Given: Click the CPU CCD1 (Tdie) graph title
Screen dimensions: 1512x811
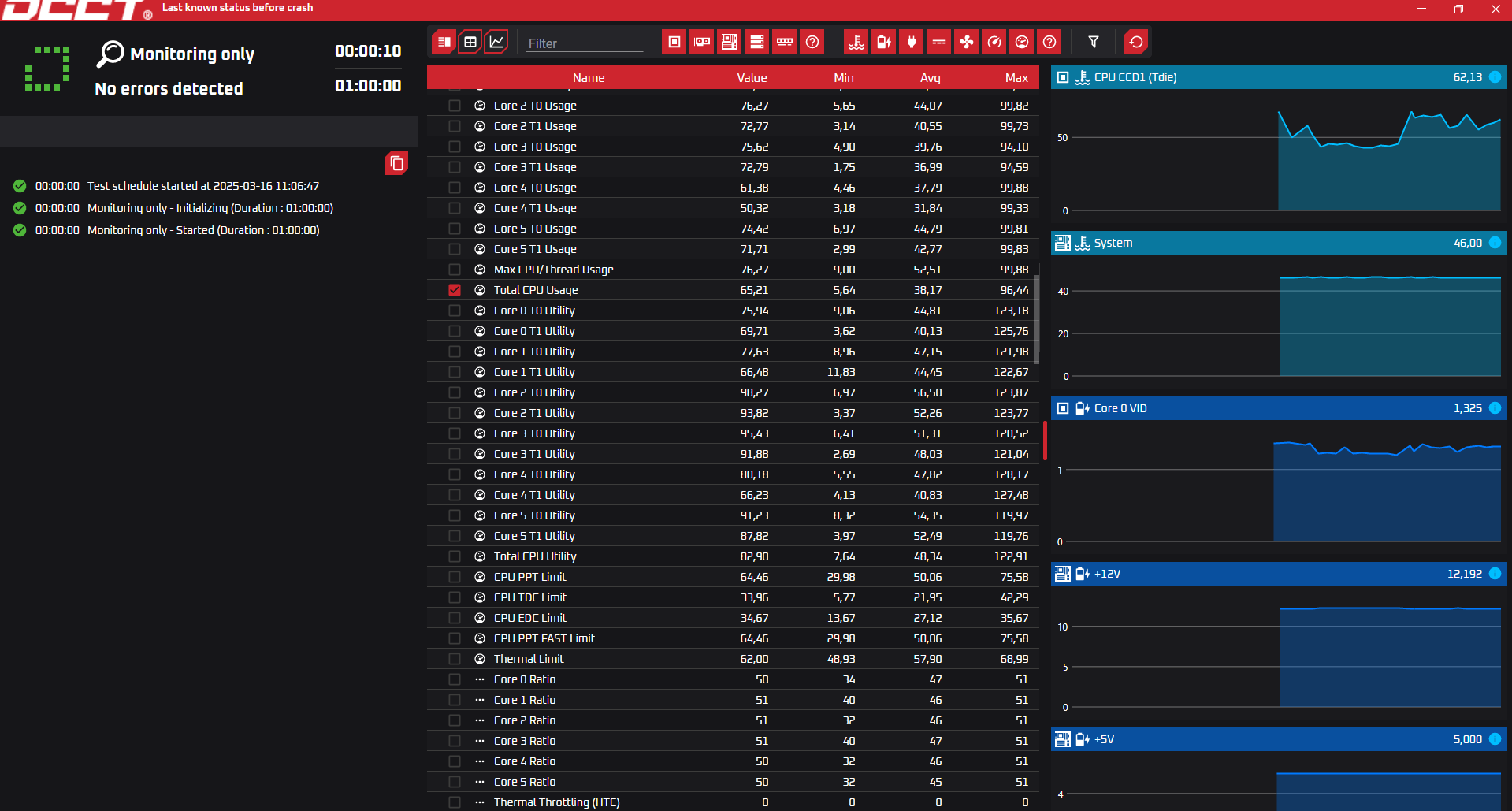Looking at the screenshot, I should click(1135, 77).
